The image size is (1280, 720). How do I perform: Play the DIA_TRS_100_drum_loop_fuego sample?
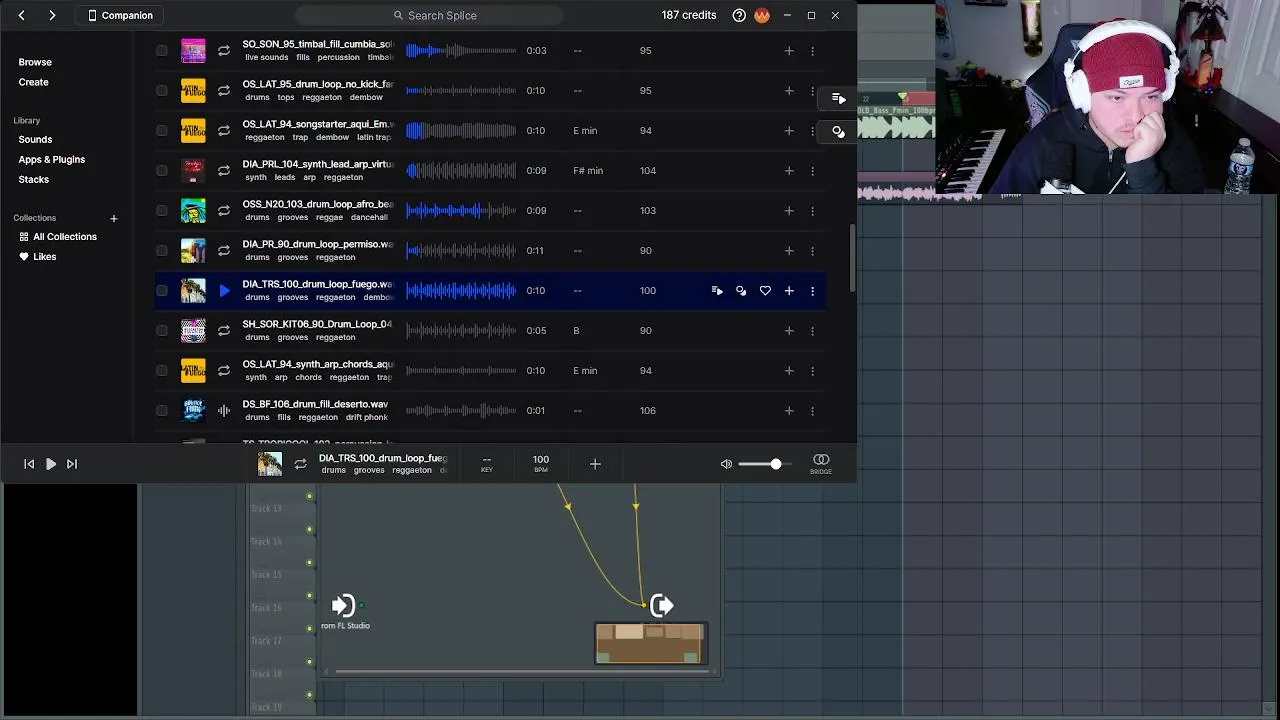coord(224,291)
